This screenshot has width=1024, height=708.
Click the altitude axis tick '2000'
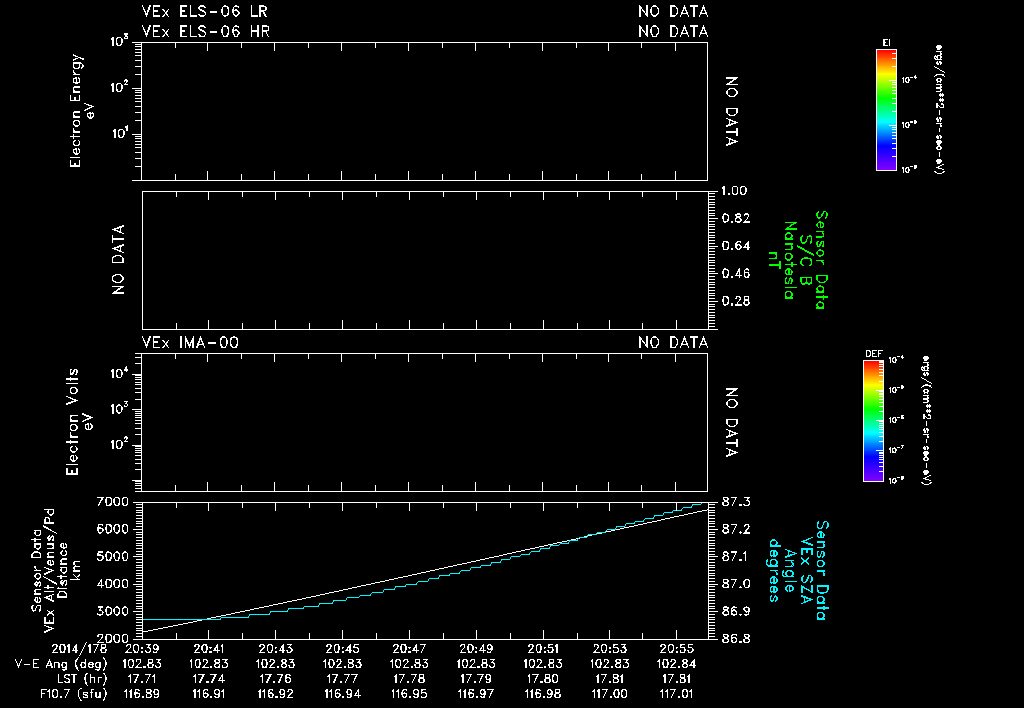[x=112, y=639]
